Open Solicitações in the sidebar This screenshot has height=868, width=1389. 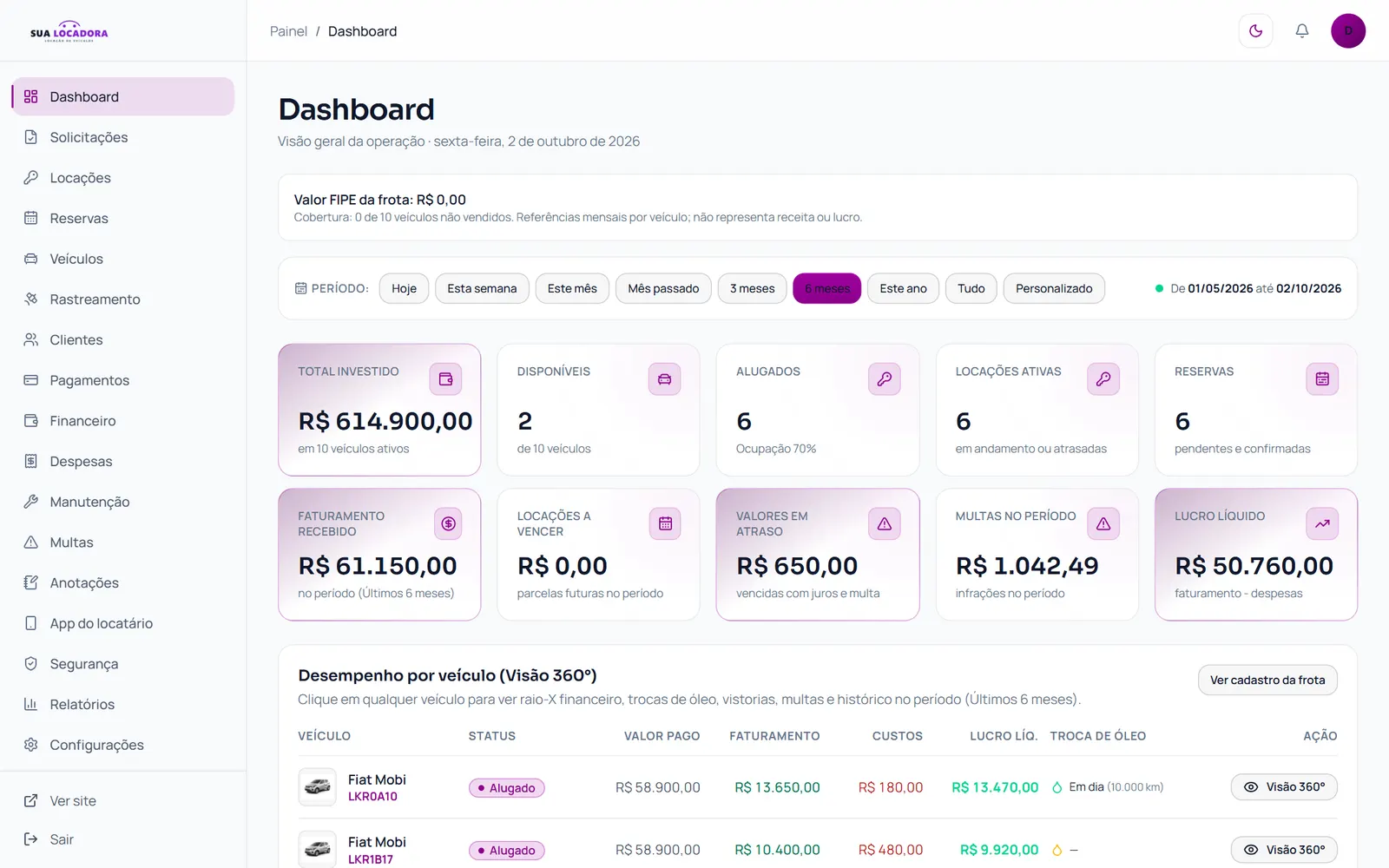click(x=122, y=137)
